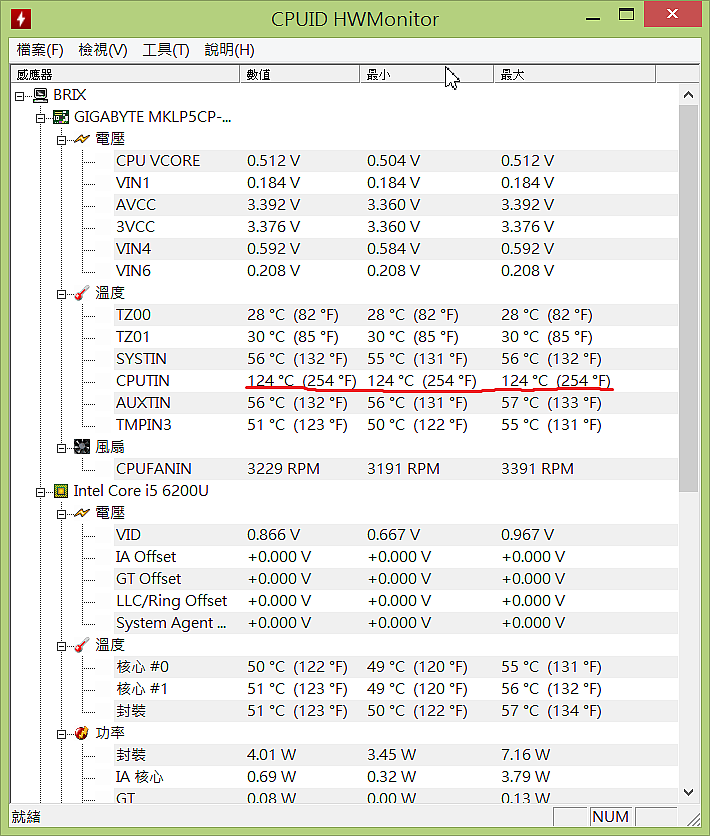The width and height of the screenshot is (710, 836).
Task: Click the 7.16 W maximum package power
Action: pyautogui.click(x=525, y=755)
